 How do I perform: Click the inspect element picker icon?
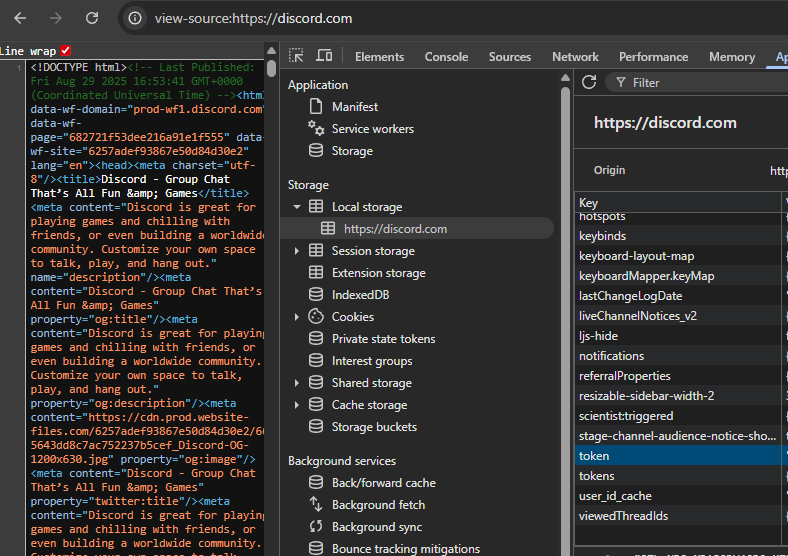click(297, 57)
